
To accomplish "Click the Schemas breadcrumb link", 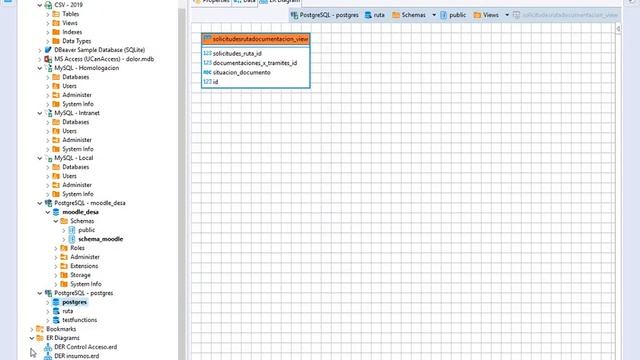I will click(x=413, y=15).
